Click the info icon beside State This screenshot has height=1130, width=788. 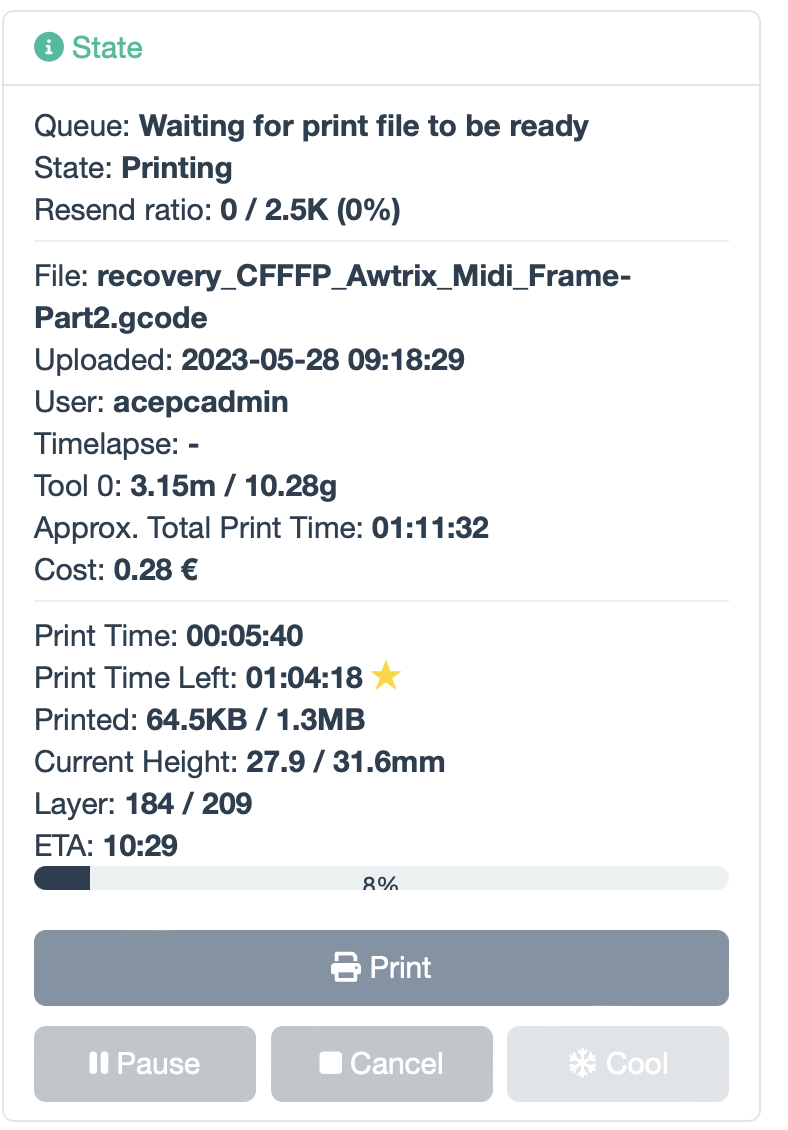tap(48, 46)
